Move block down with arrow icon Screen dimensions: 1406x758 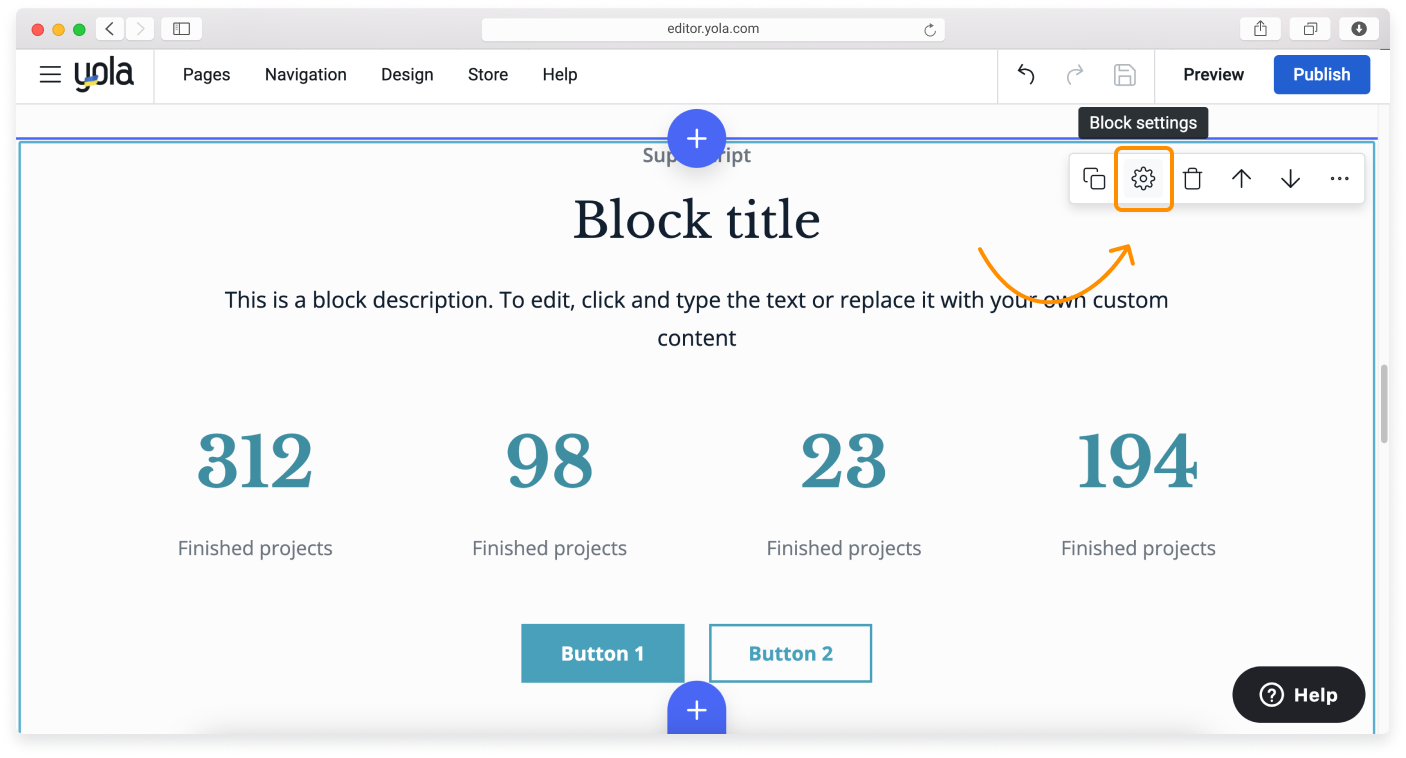(x=1290, y=179)
